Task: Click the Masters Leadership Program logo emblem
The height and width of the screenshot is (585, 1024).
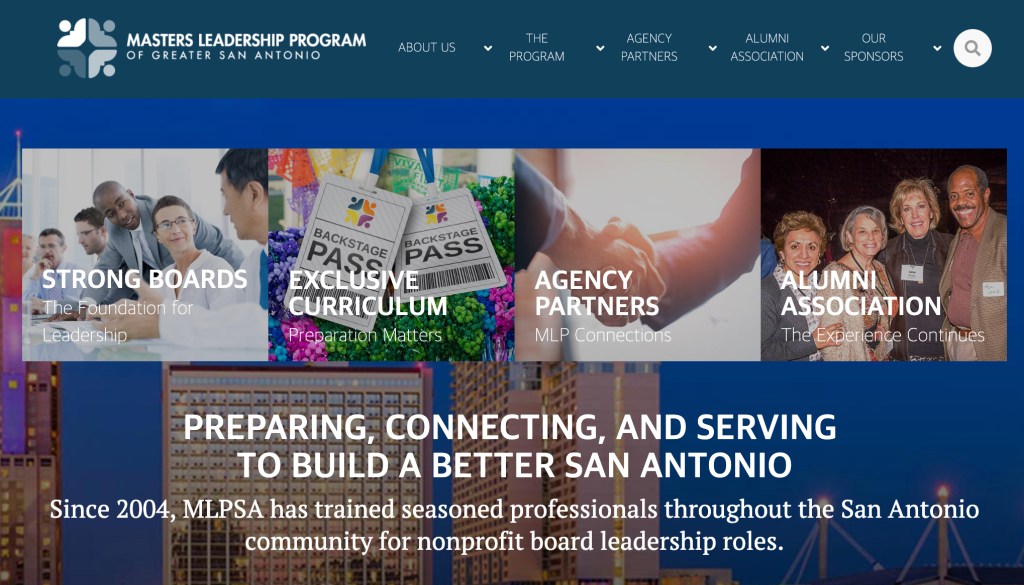Action: pos(87,48)
